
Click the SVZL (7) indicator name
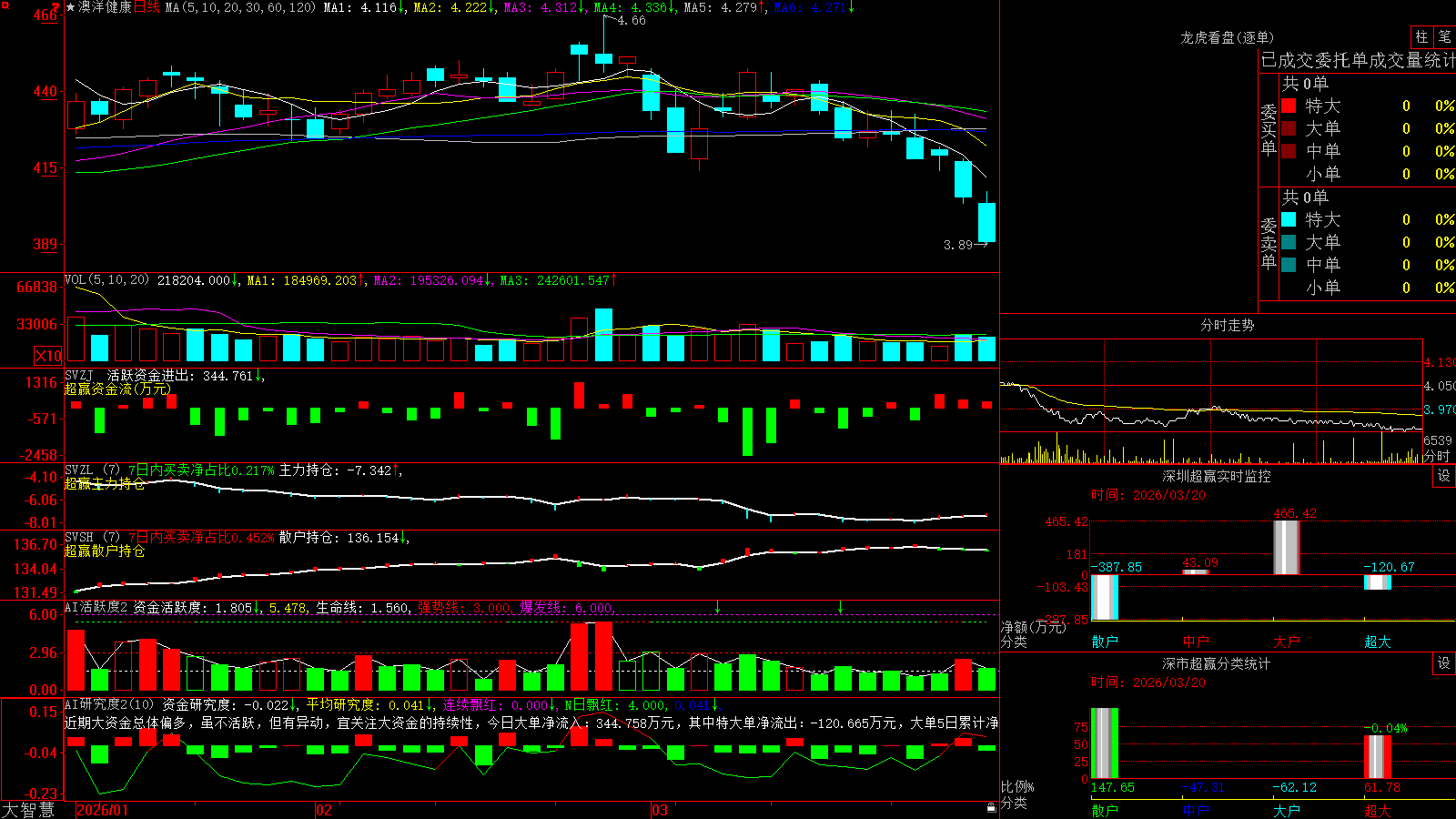(x=92, y=470)
